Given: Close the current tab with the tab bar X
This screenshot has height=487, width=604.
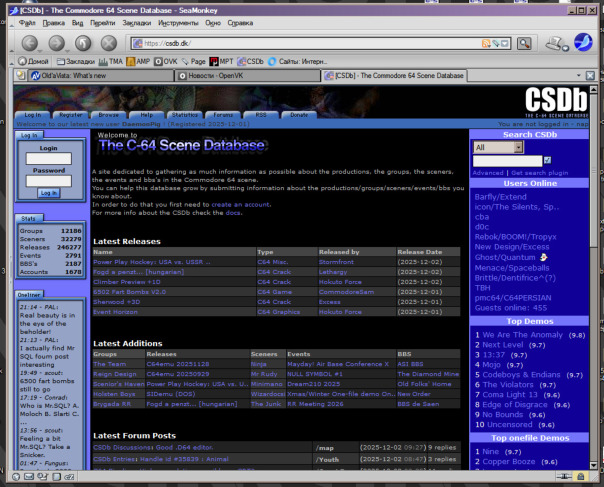Looking at the screenshot, I should click(590, 76).
